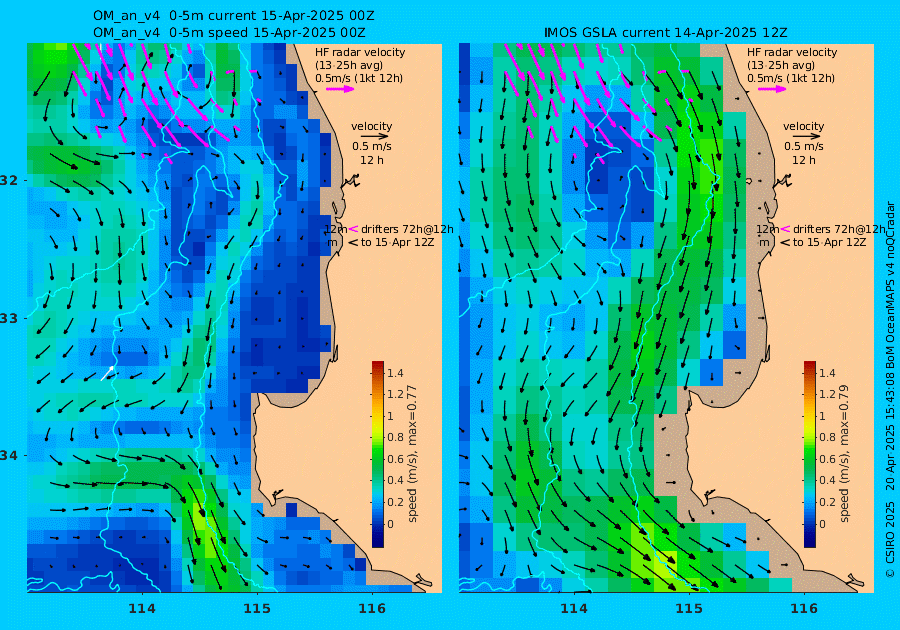
Task: Click the '1.2' tick on the left colorbar
Action: click(x=395, y=395)
